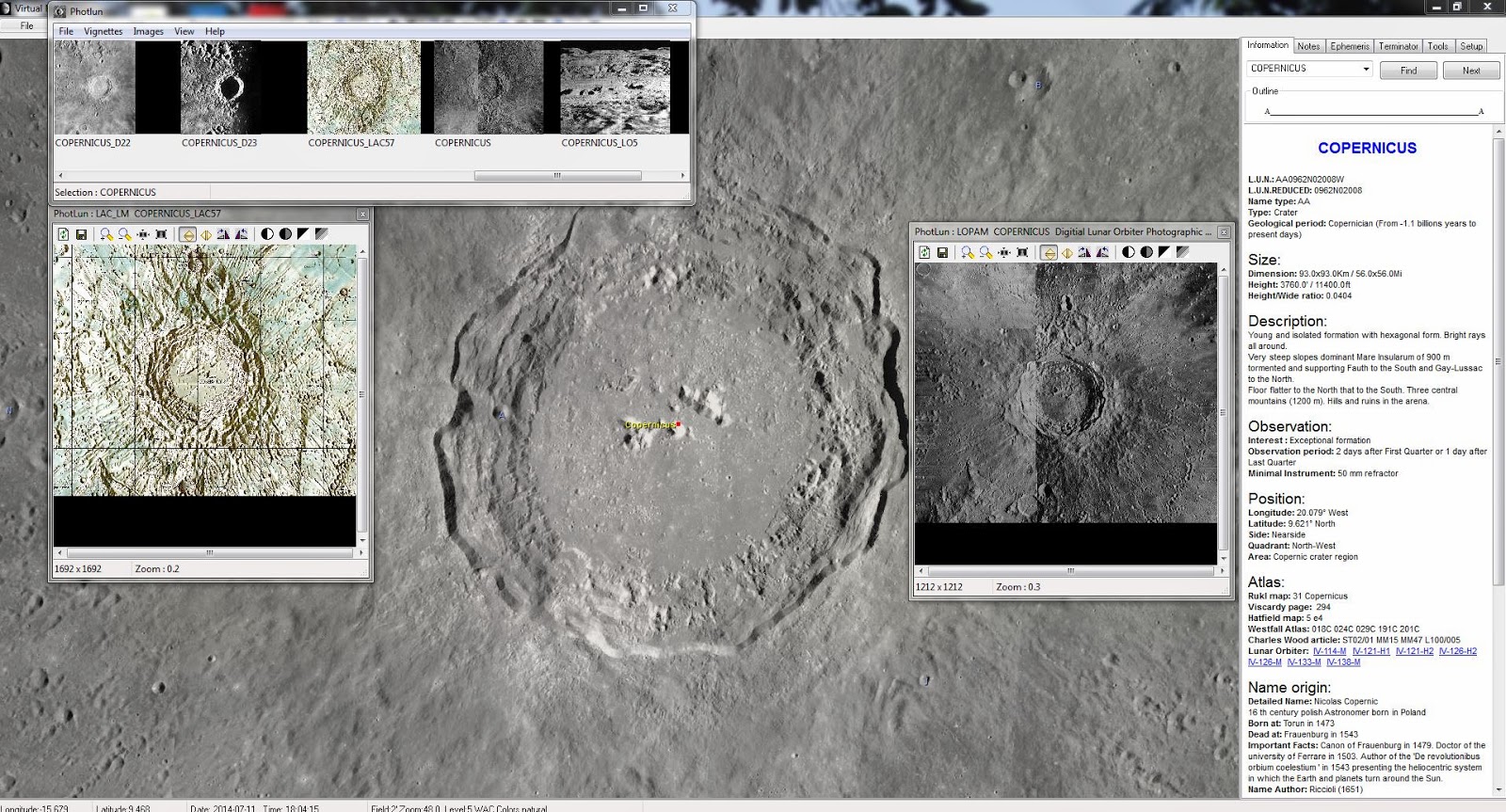The height and width of the screenshot is (812, 1506).
Task: Switch to the Notes tab
Action: pyautogui.click(x=1308, y=46)
